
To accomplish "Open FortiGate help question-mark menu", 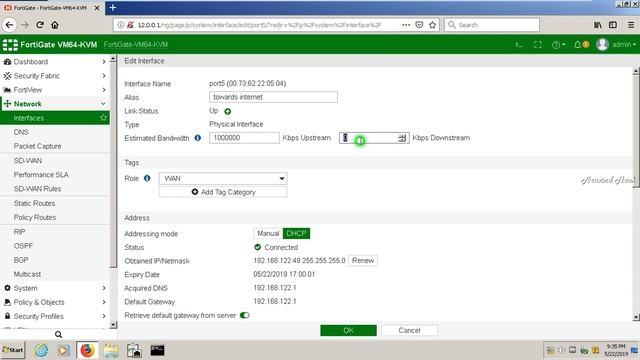I will click(558, 44).
